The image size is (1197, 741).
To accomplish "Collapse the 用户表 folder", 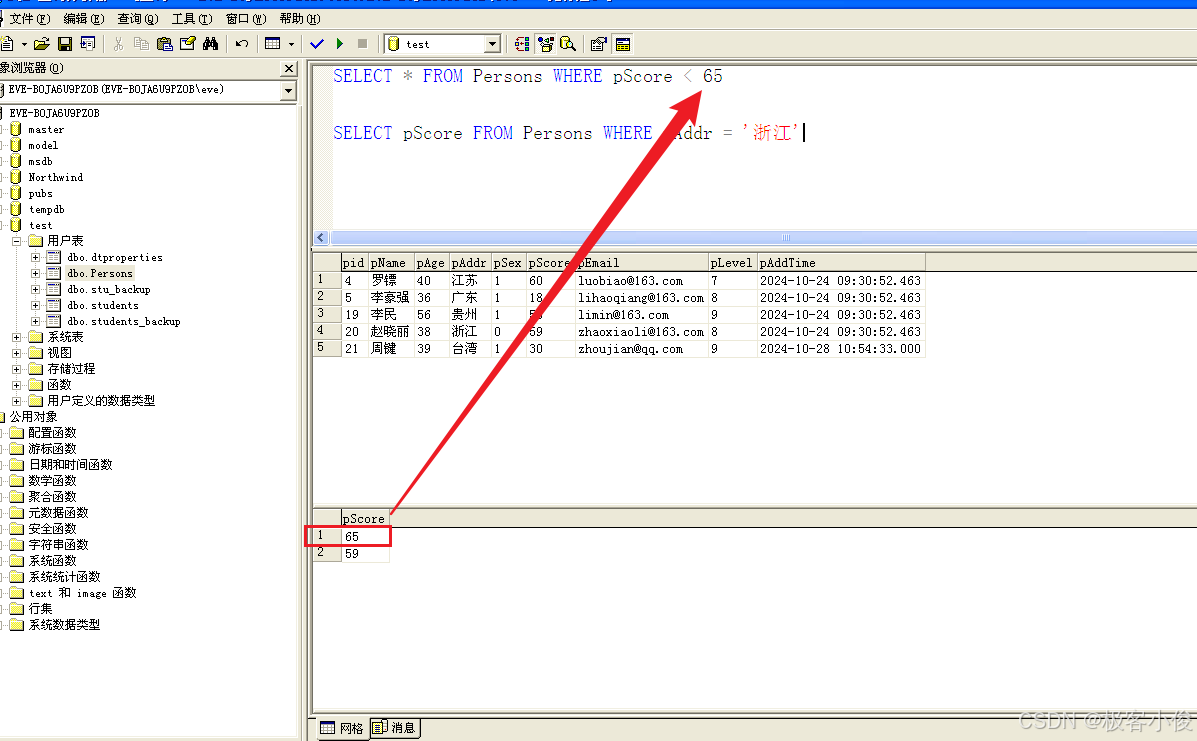I will point(16,241).
